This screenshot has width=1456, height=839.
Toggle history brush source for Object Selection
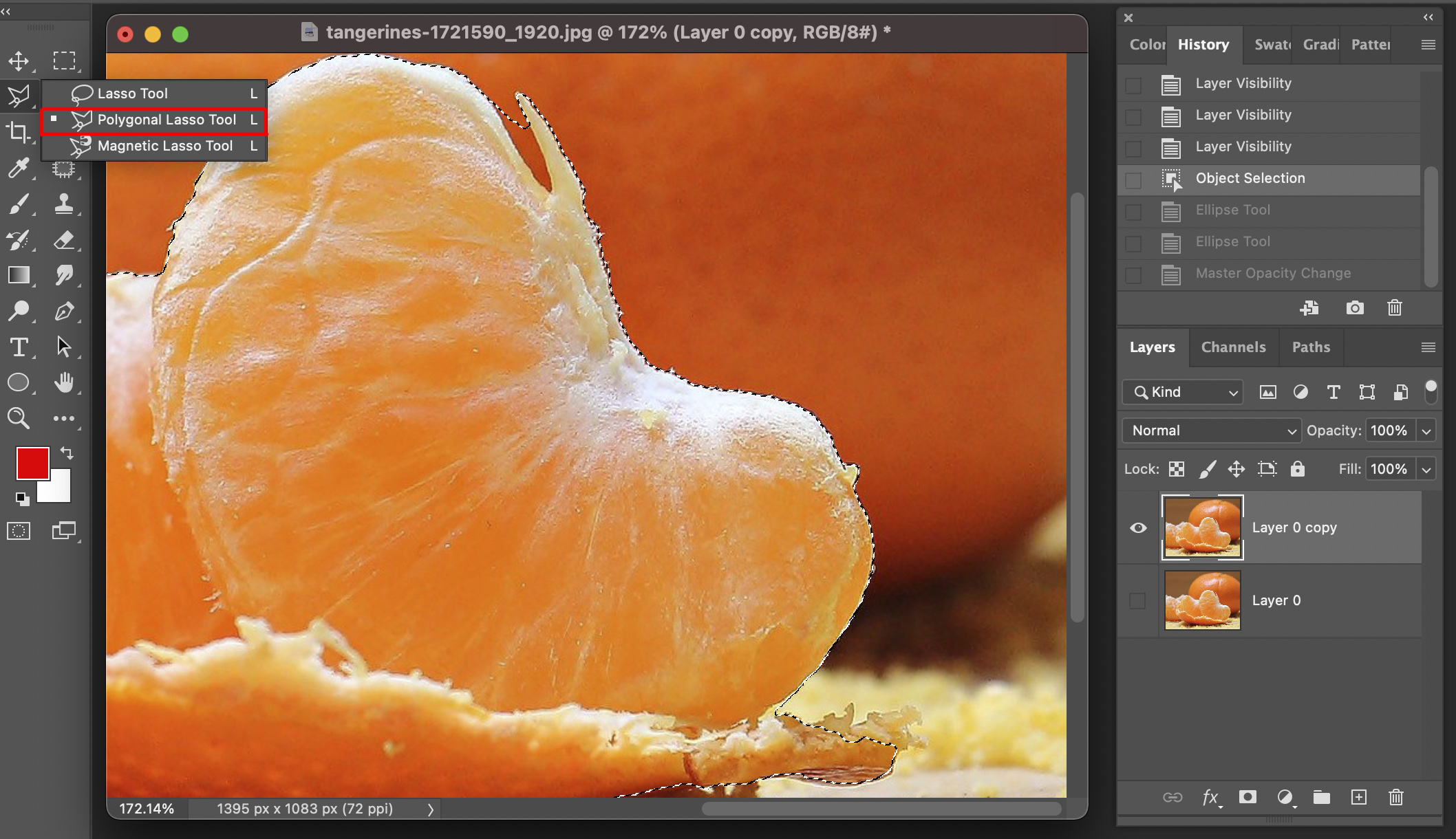click(1133, 180)
